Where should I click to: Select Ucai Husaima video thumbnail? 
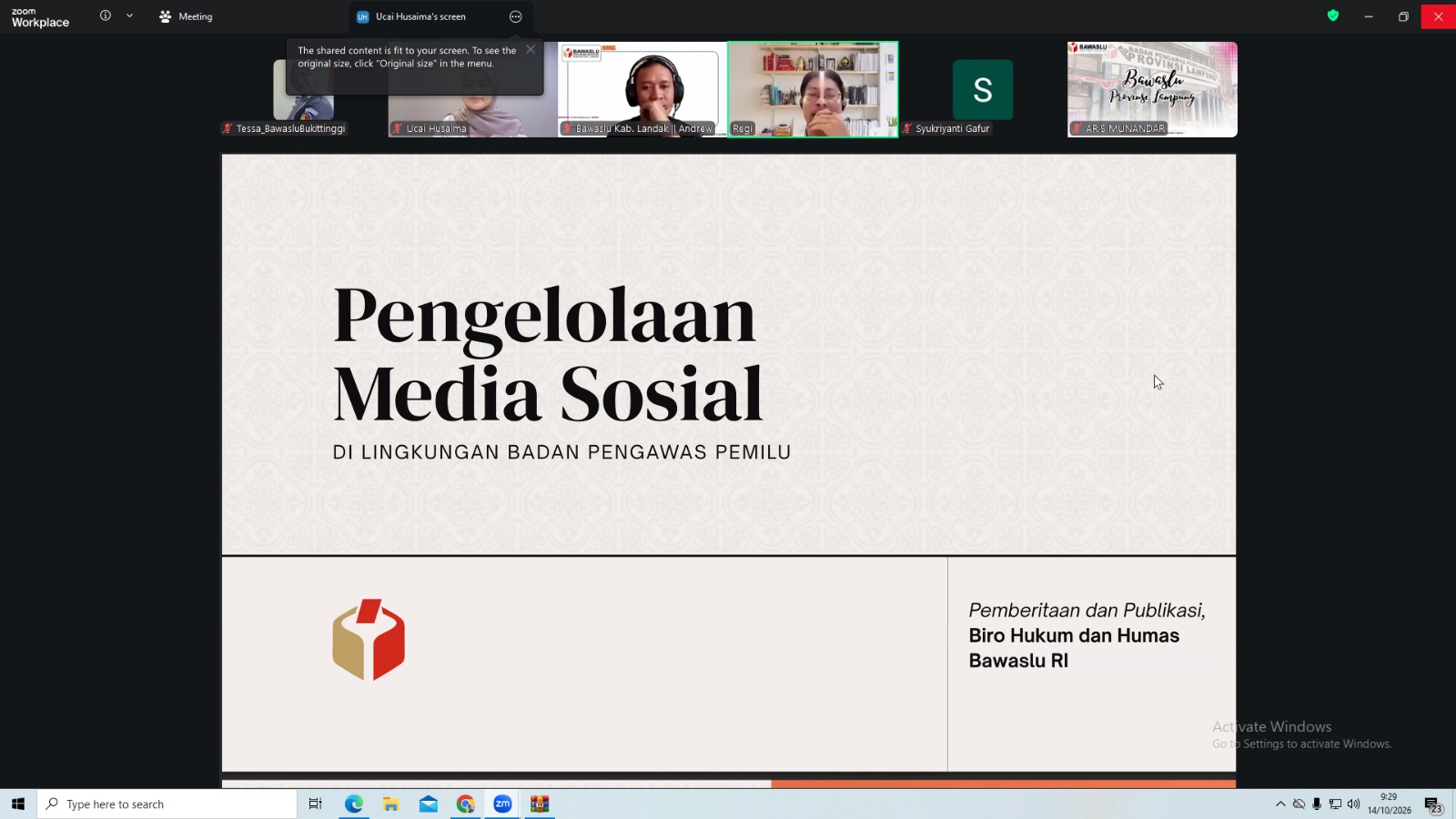[x=473, y=89]
